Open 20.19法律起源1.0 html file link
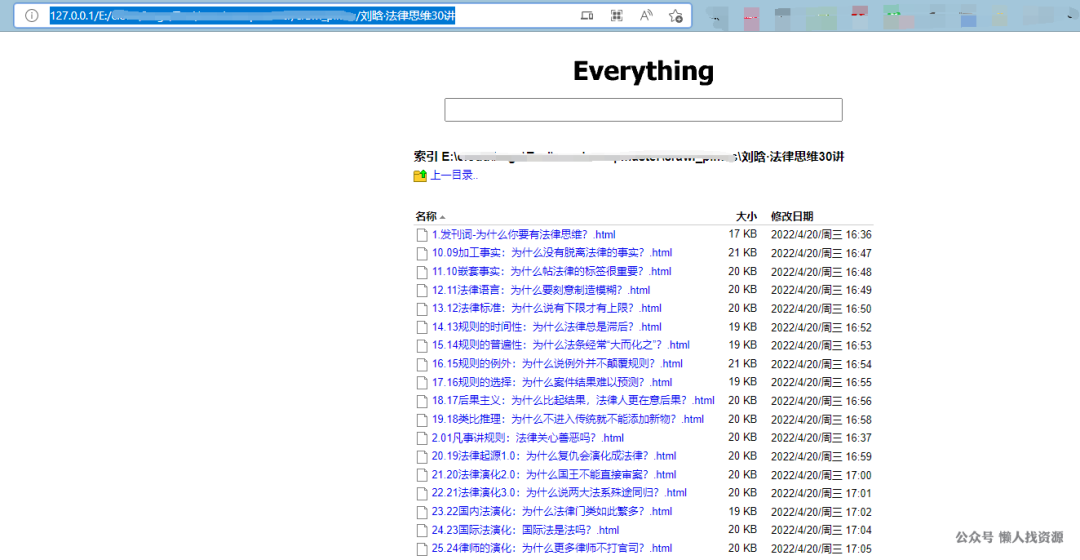 pos(554,456)
